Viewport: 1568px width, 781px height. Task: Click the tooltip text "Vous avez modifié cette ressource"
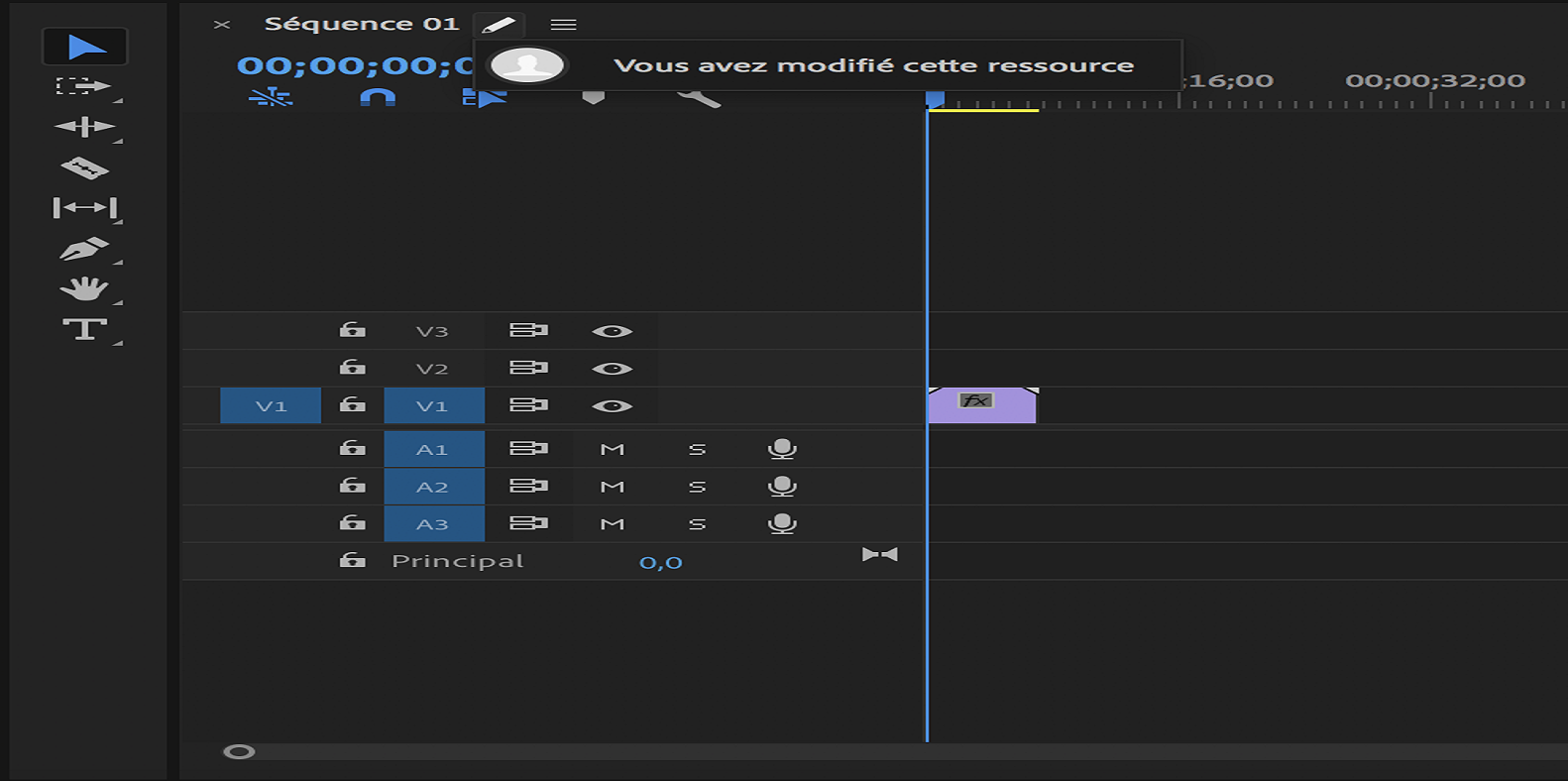[873, 65]
